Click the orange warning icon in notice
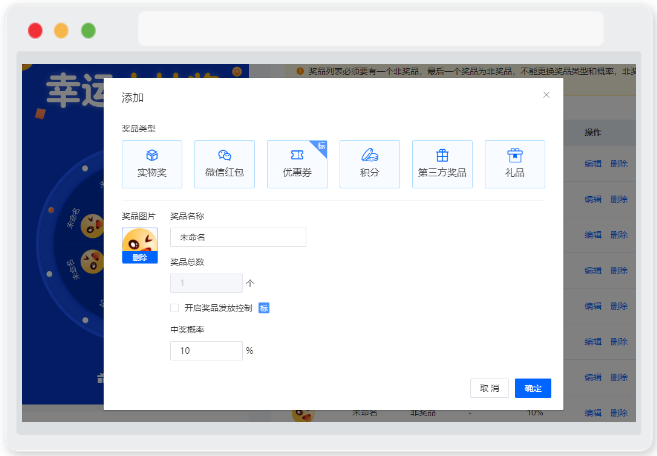657x456 pixels. click(300, 71)
